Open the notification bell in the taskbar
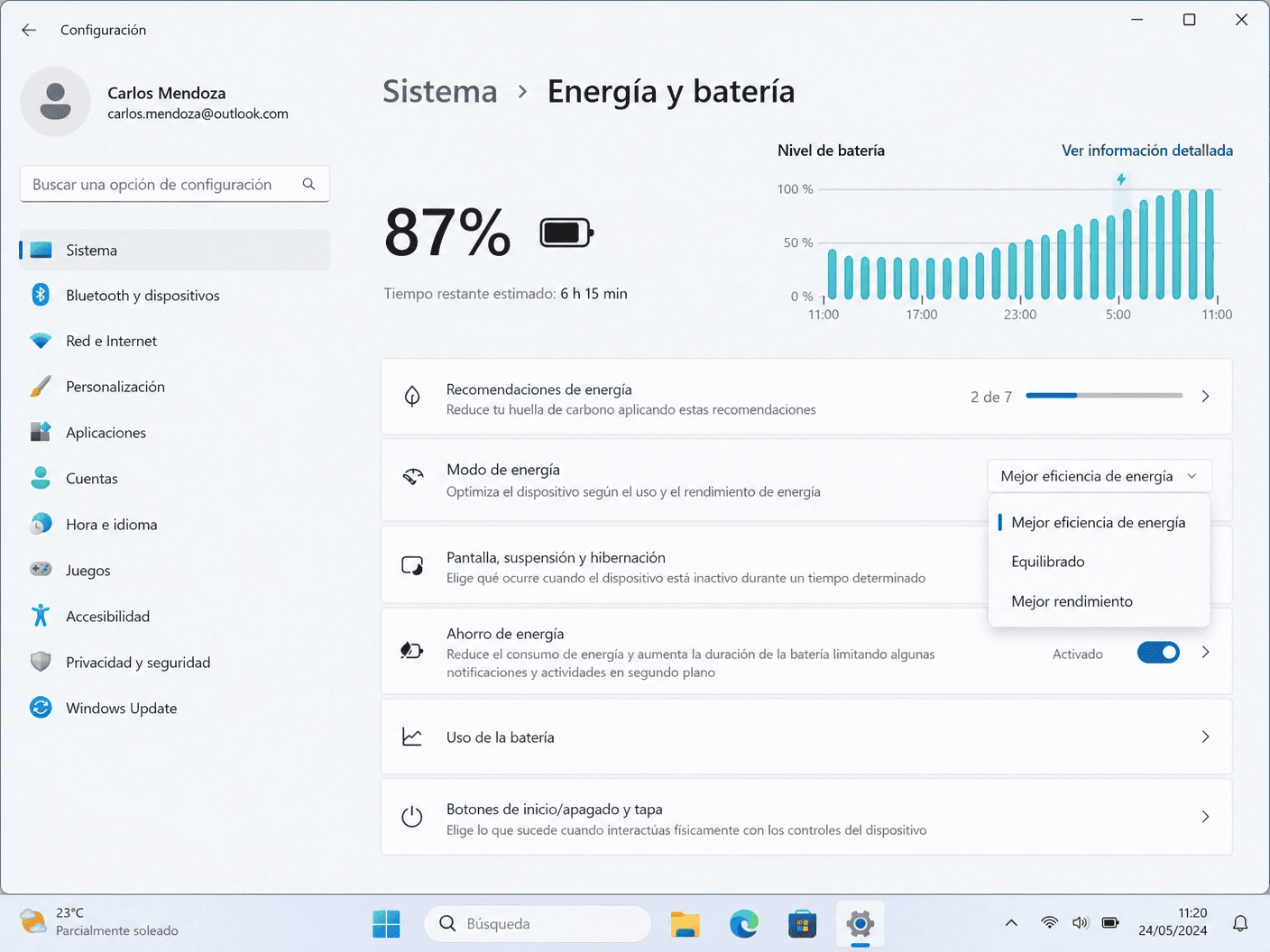The width and height of the screenshot is (1270, 952). point(1240,923)
